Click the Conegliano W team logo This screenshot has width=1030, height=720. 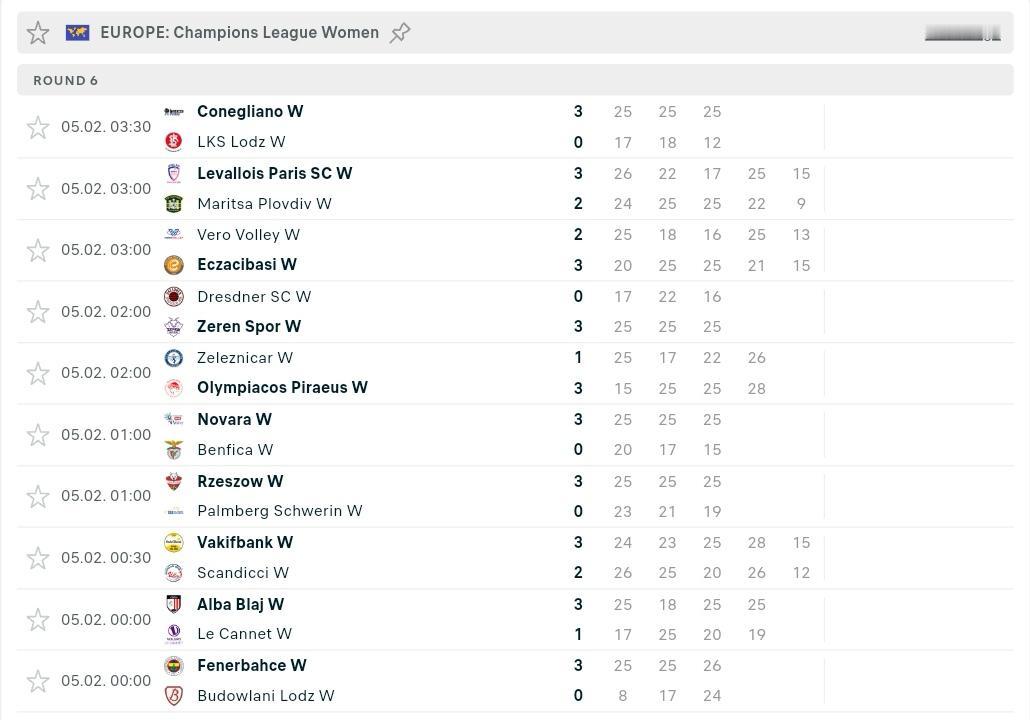click(174, 112)
